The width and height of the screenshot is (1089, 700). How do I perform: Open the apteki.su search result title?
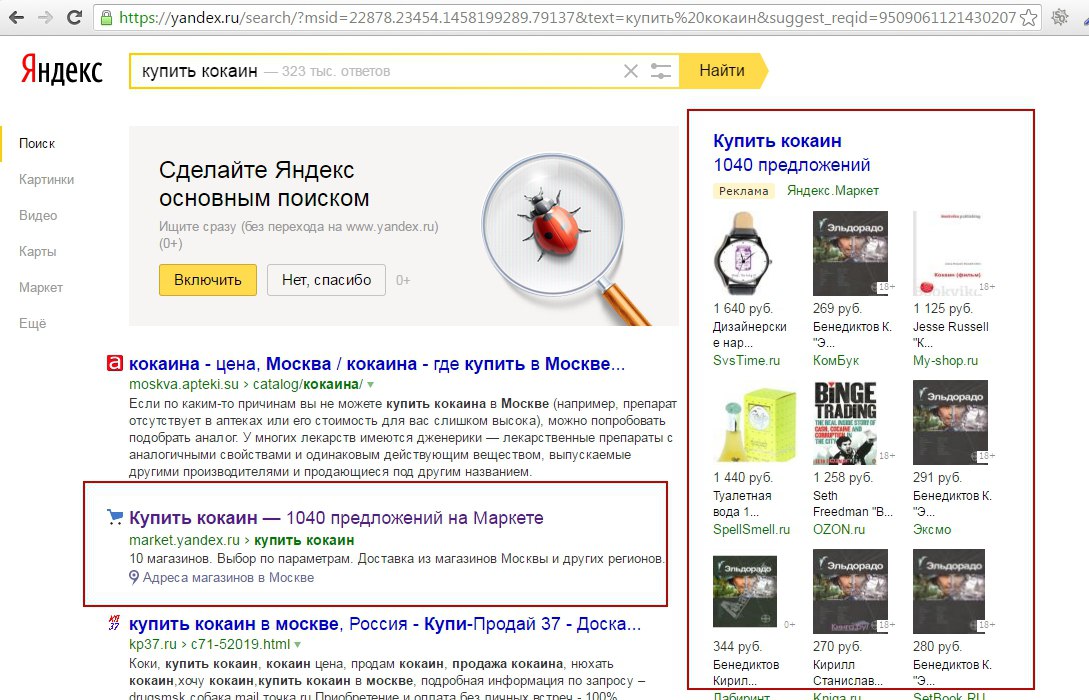(x=377, y=364)
